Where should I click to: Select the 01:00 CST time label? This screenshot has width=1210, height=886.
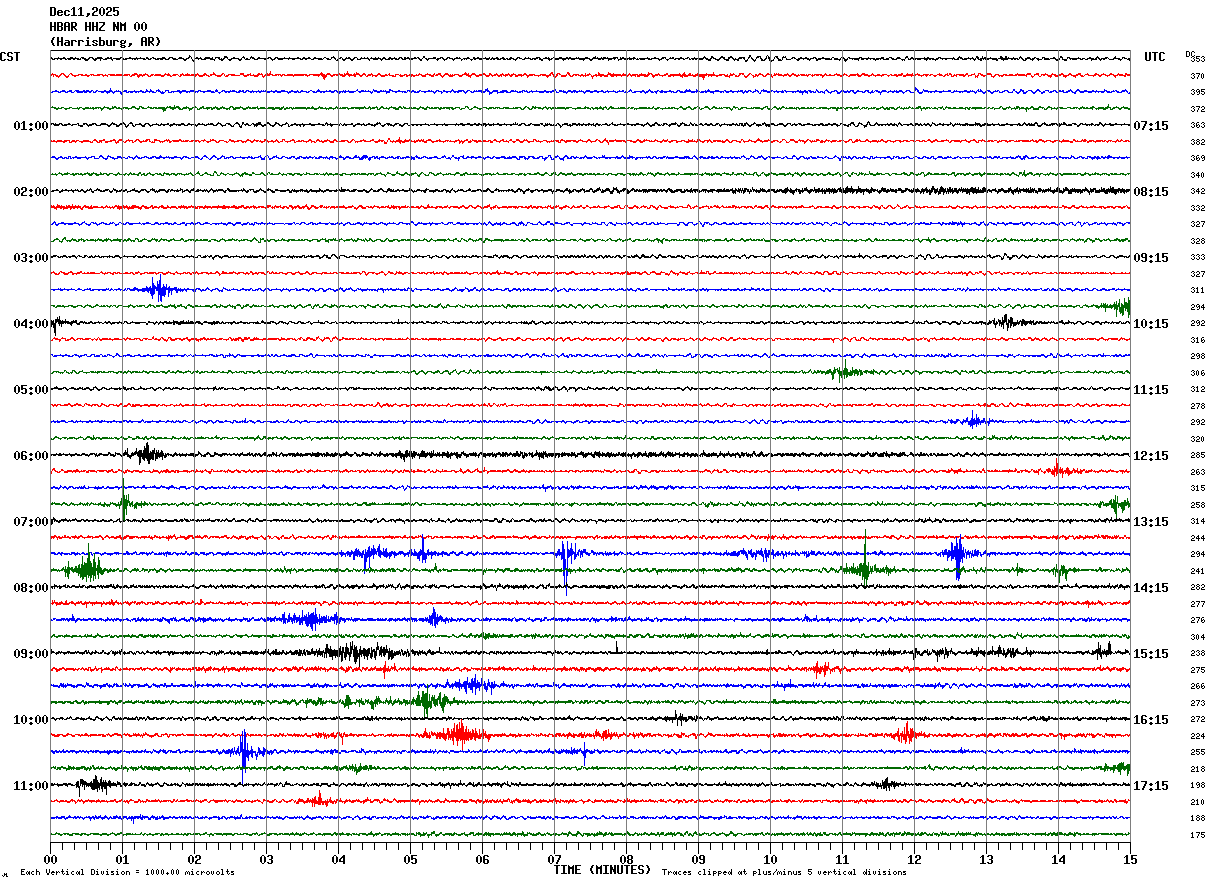point(31,126)
